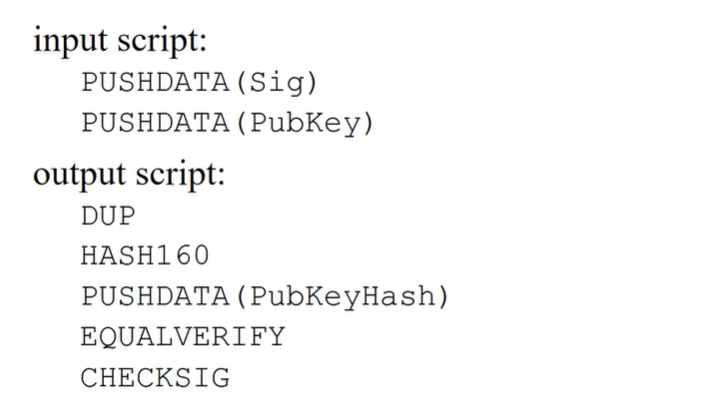The width and height of the screenshot is (726, 416).
Task: Click the 'output script:' heading
Action: coord(130,173)
